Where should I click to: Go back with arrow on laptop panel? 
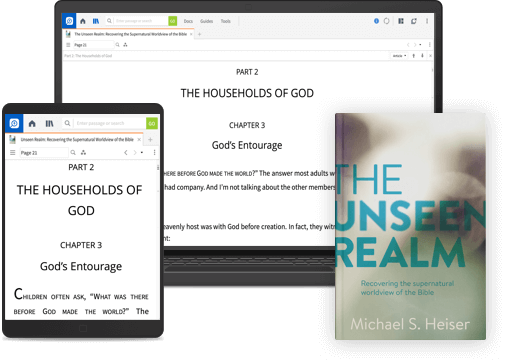pos(408,45)
